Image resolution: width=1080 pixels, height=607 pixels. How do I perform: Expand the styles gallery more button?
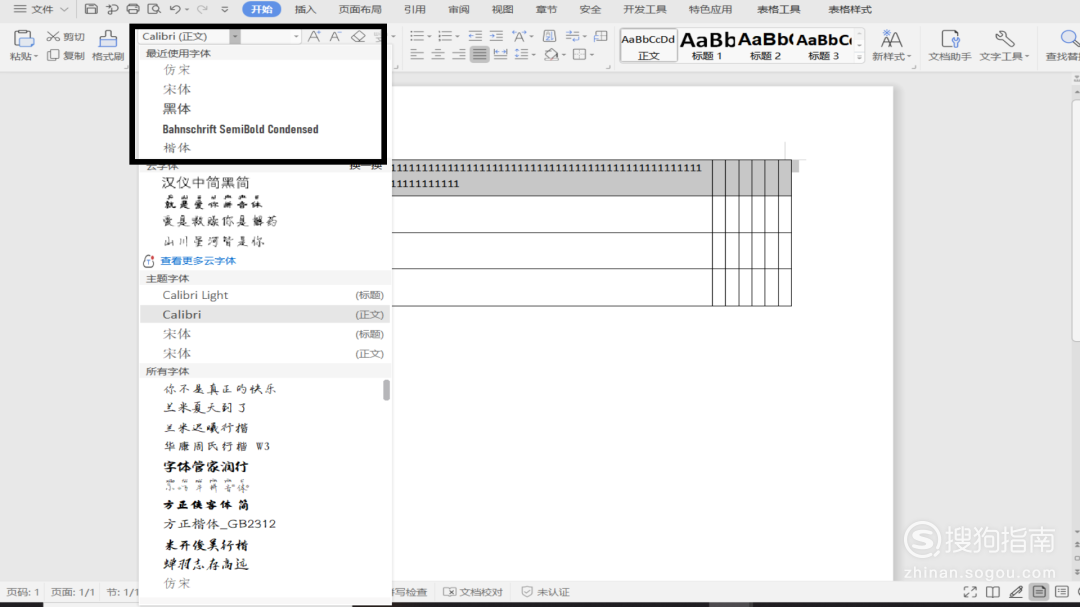tap(859, 58)
